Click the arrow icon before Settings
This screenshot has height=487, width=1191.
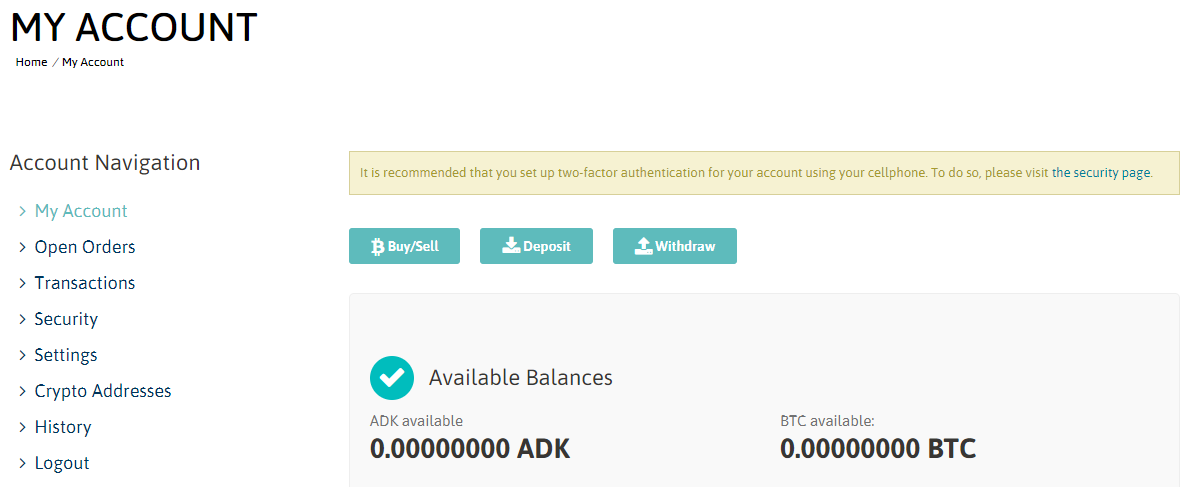22,356
